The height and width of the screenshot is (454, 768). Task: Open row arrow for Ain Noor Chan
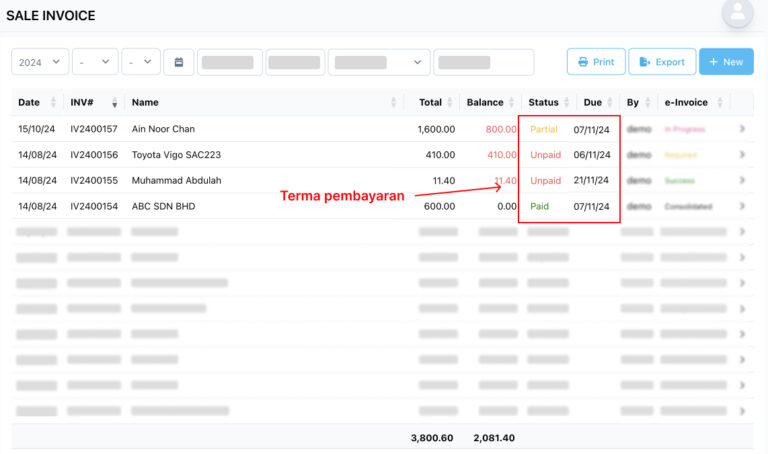click(742, 129)
